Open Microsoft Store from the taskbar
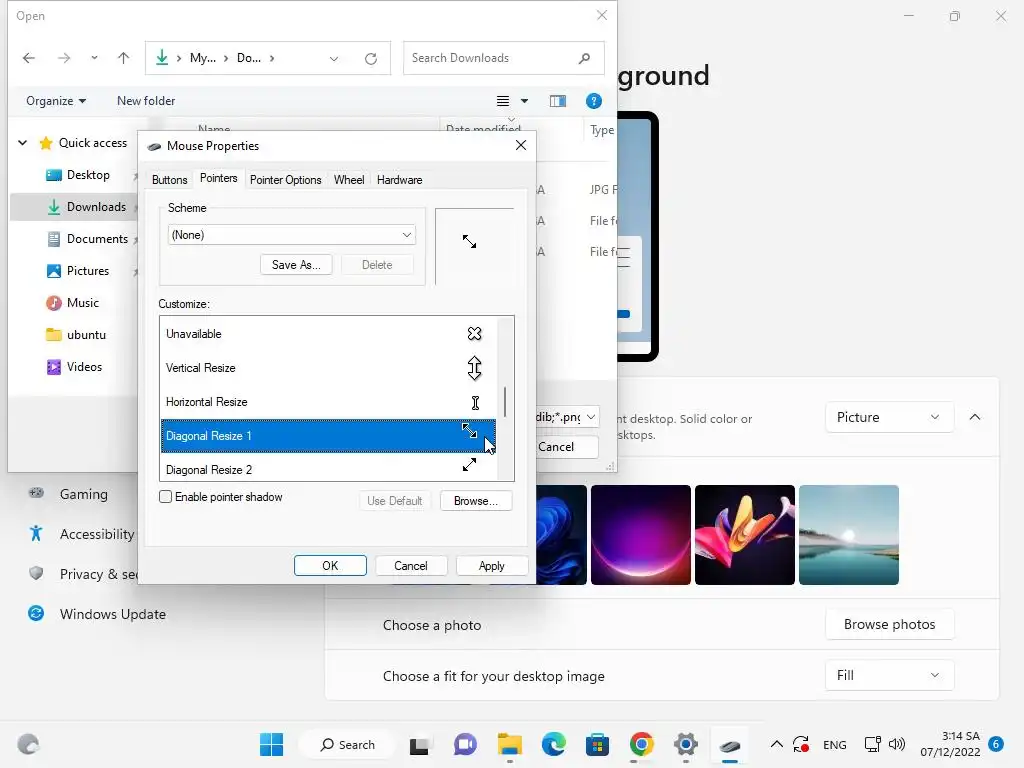 (x=598, y=744)
